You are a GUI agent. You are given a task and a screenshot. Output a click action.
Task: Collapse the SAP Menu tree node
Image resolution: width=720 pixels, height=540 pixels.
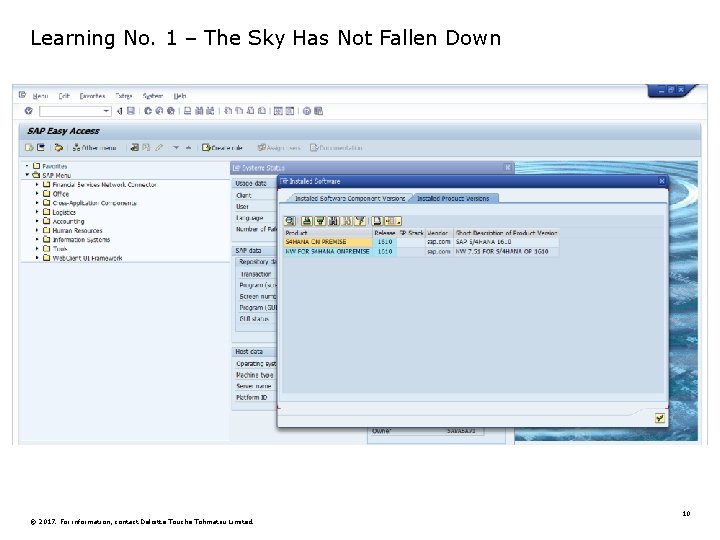coord(27,175)
